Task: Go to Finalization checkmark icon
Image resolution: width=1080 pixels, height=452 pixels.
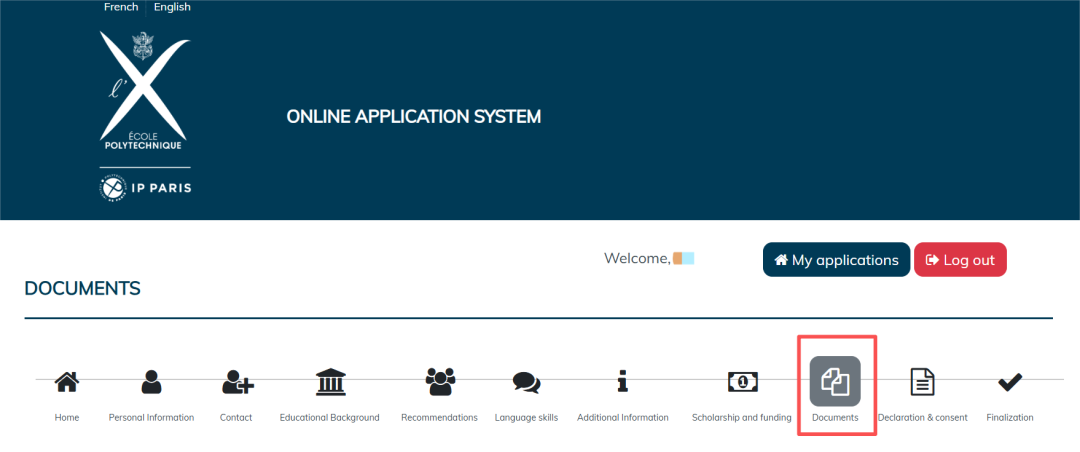Action: (x=1010, y=381)
